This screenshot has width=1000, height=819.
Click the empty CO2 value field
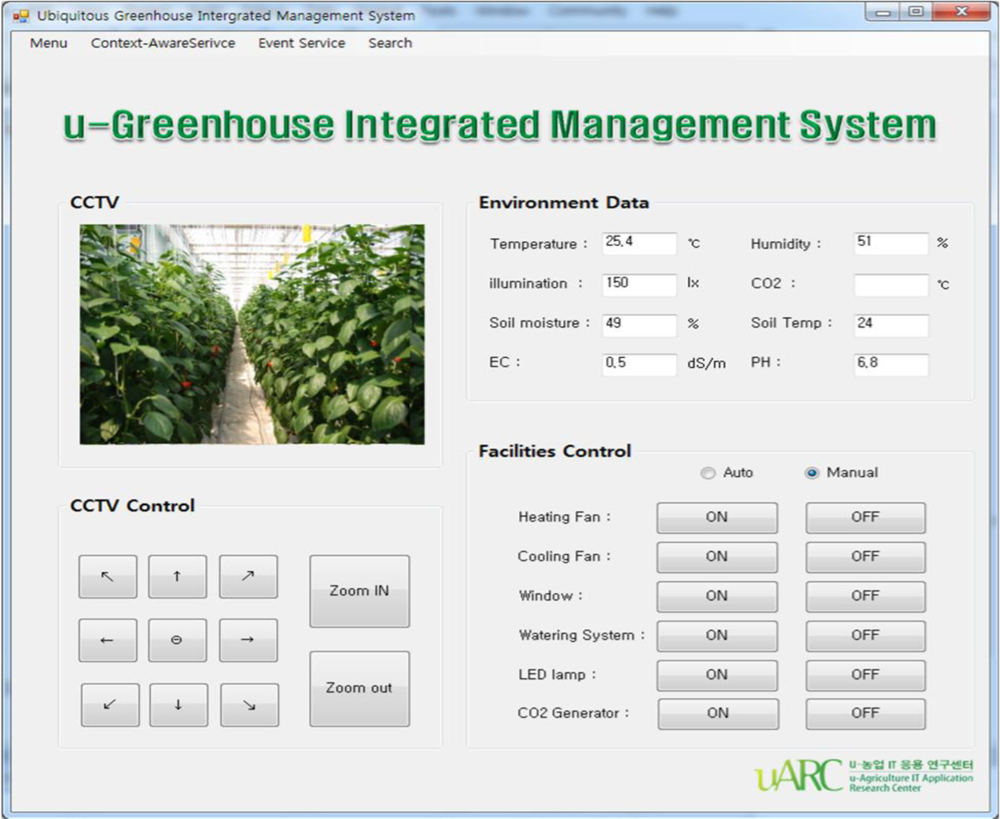tap(890, 285)
